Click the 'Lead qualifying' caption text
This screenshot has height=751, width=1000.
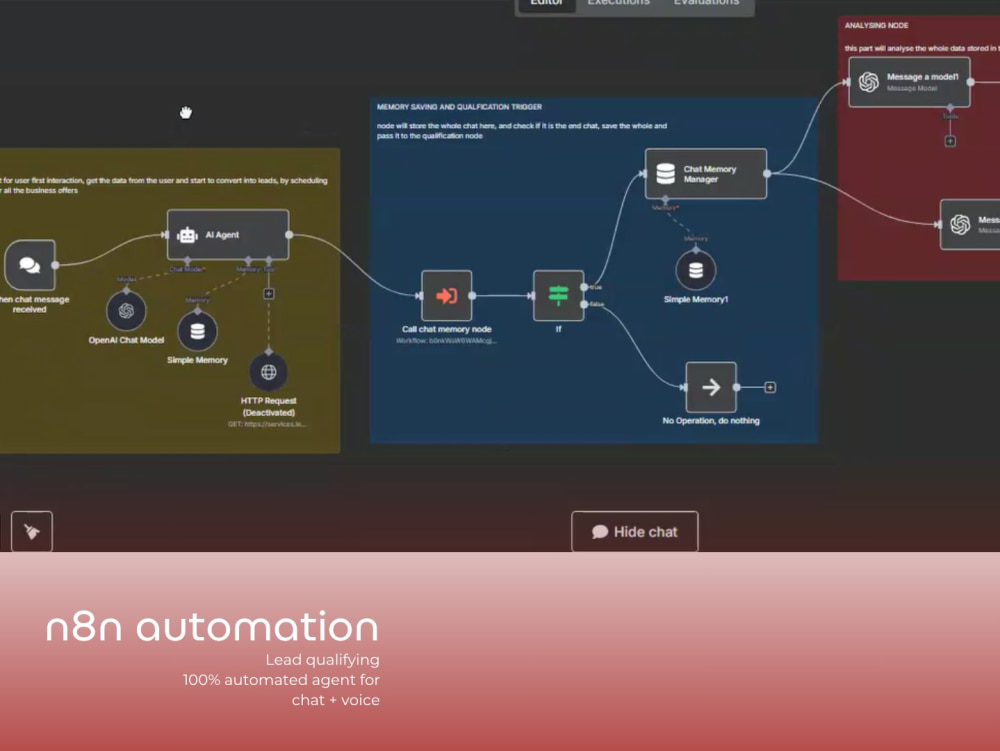322,660
